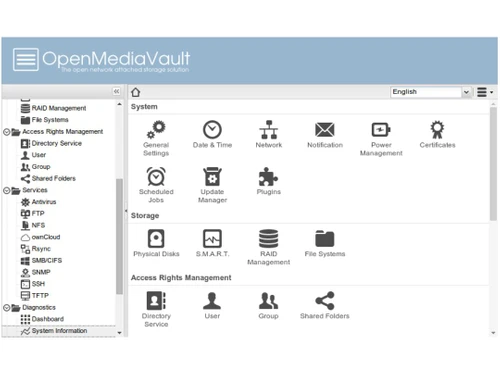500x375 pixels.
Task: Select FTP service in the sidebar
Action: 32,214
